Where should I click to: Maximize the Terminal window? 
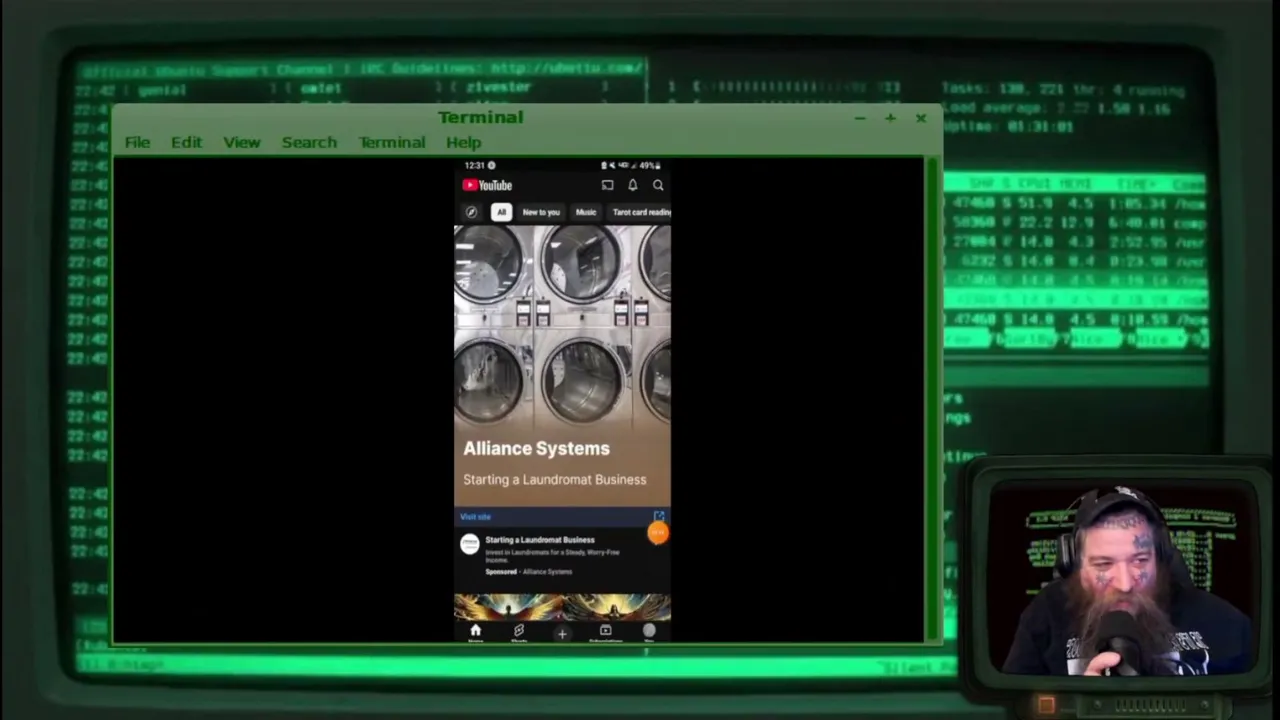pyautogui.click(x=890, y=118)
